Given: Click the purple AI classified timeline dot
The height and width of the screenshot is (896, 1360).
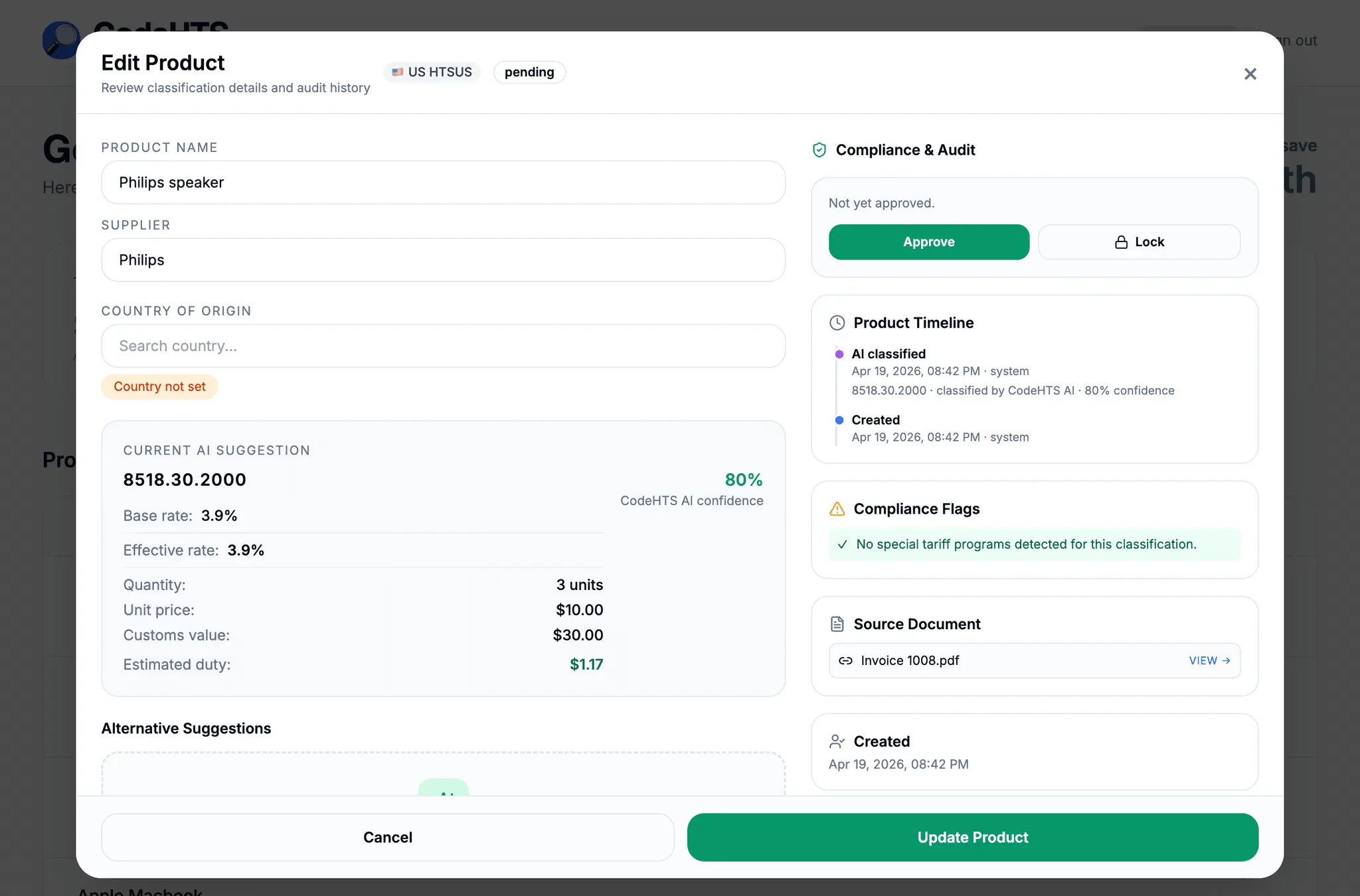Looking at the screenshot, I should [x=839, y=354].
